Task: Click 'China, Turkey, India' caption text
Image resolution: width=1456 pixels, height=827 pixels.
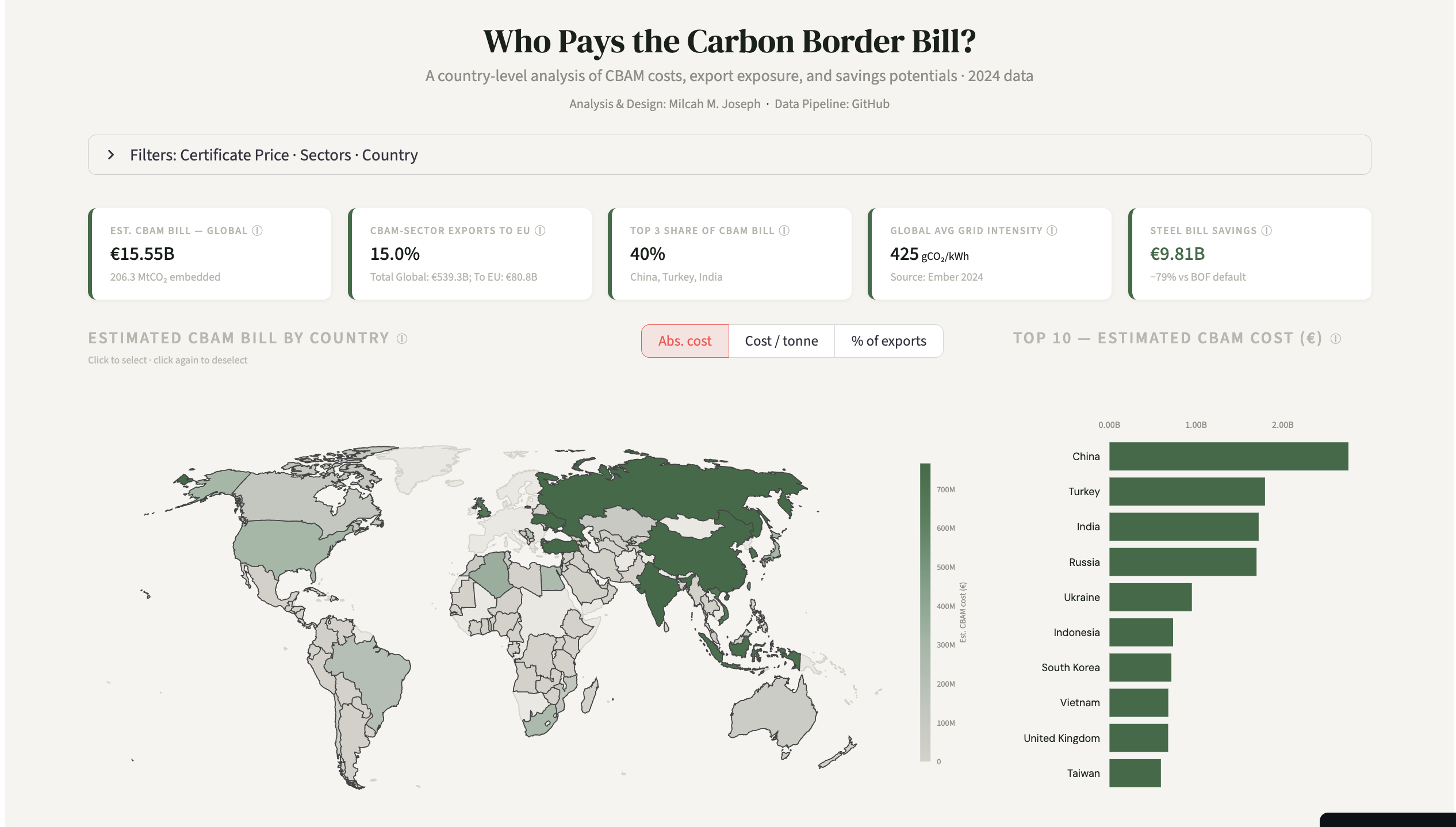Action: [676, 277]
